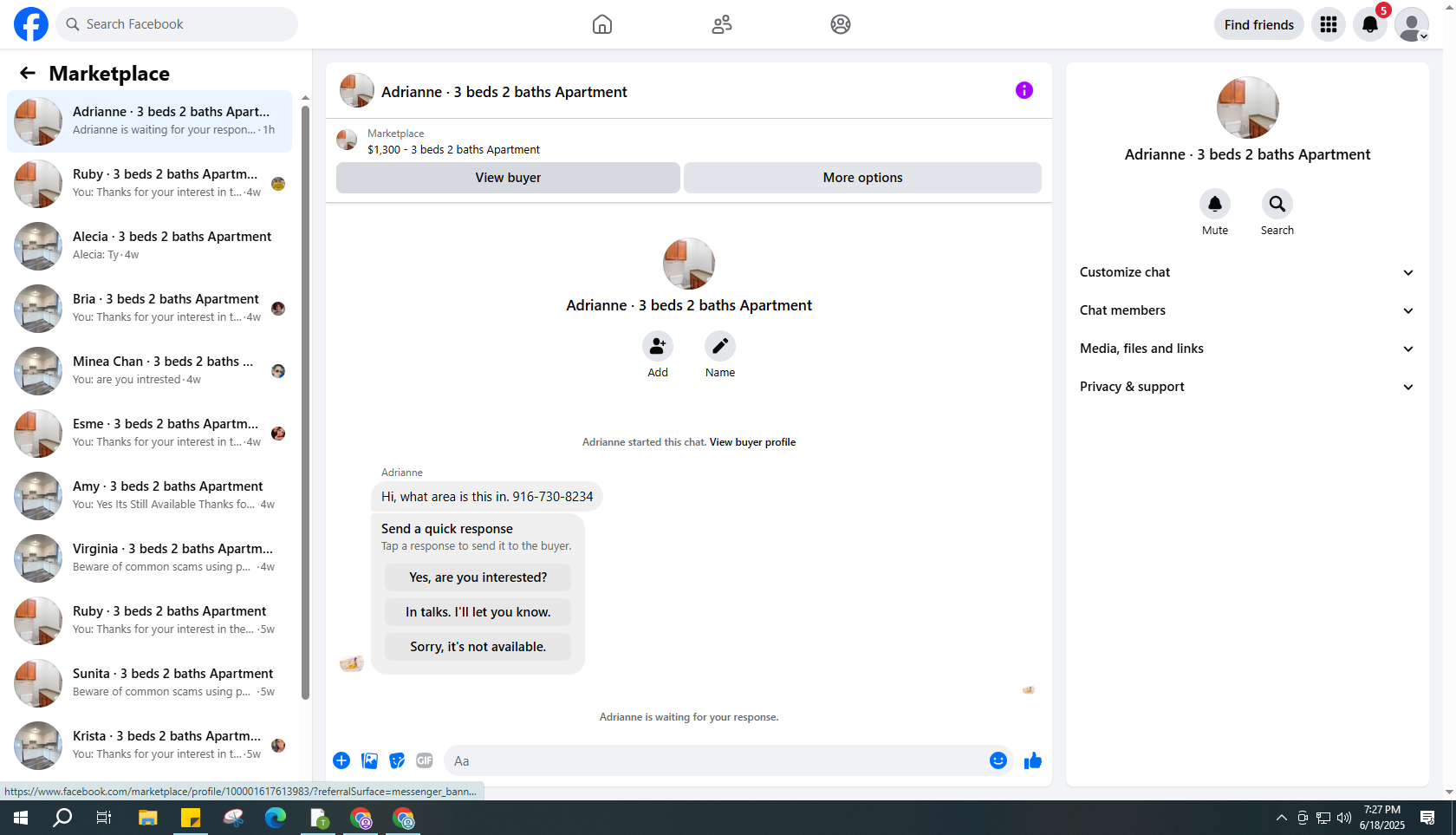This screenshot has height=835, width=1456.
Task: Open the emoji picker
Action: (x=998, y=760)
